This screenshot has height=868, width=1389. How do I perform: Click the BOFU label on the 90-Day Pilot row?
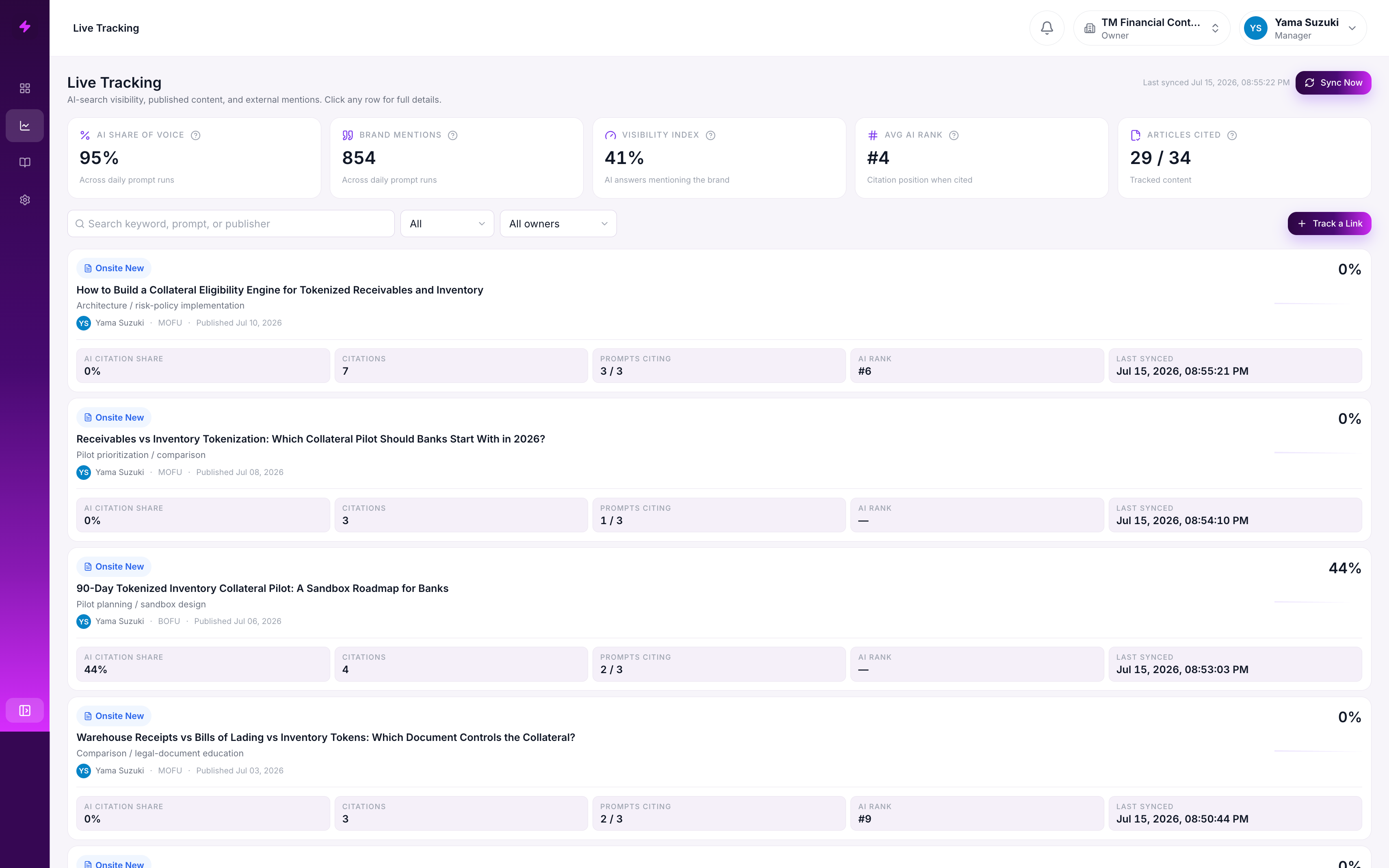169,622
